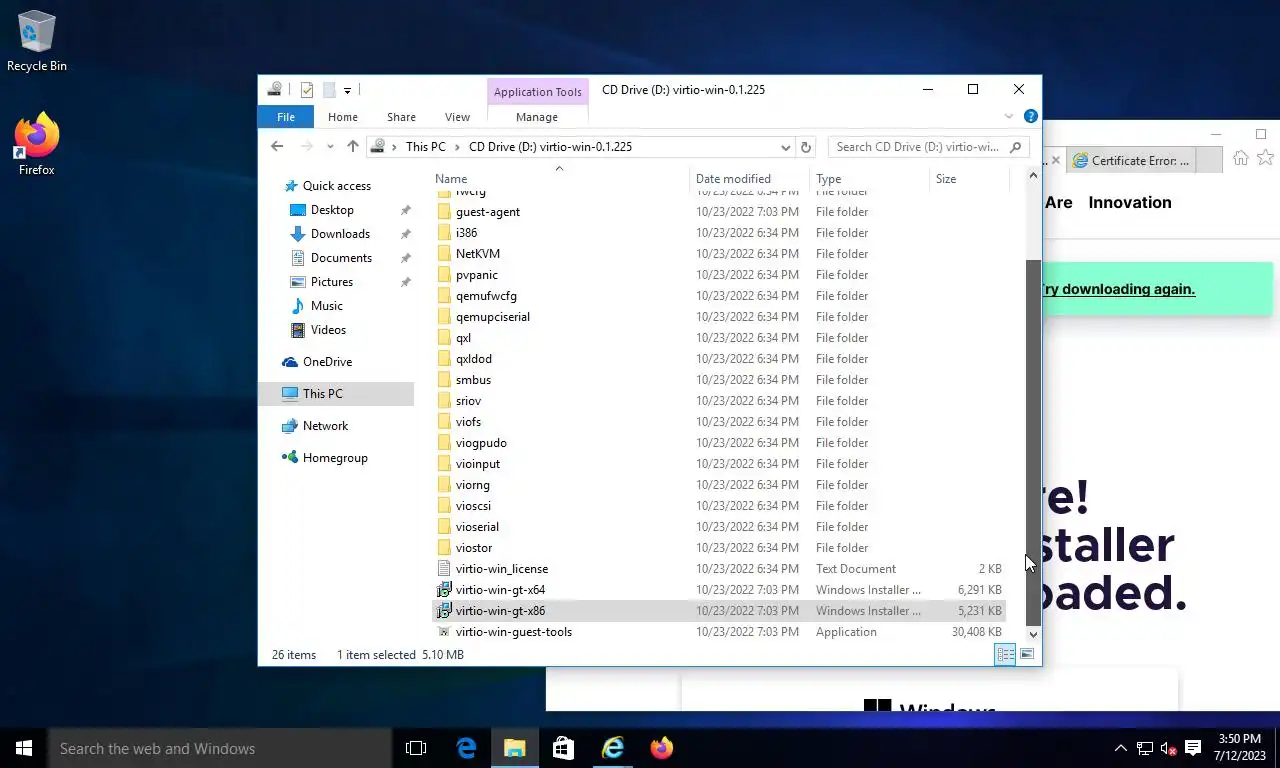Screen dimensions: 1280x768
Task: Expand the ribbon with the chevron
Action: point(1010,117)
